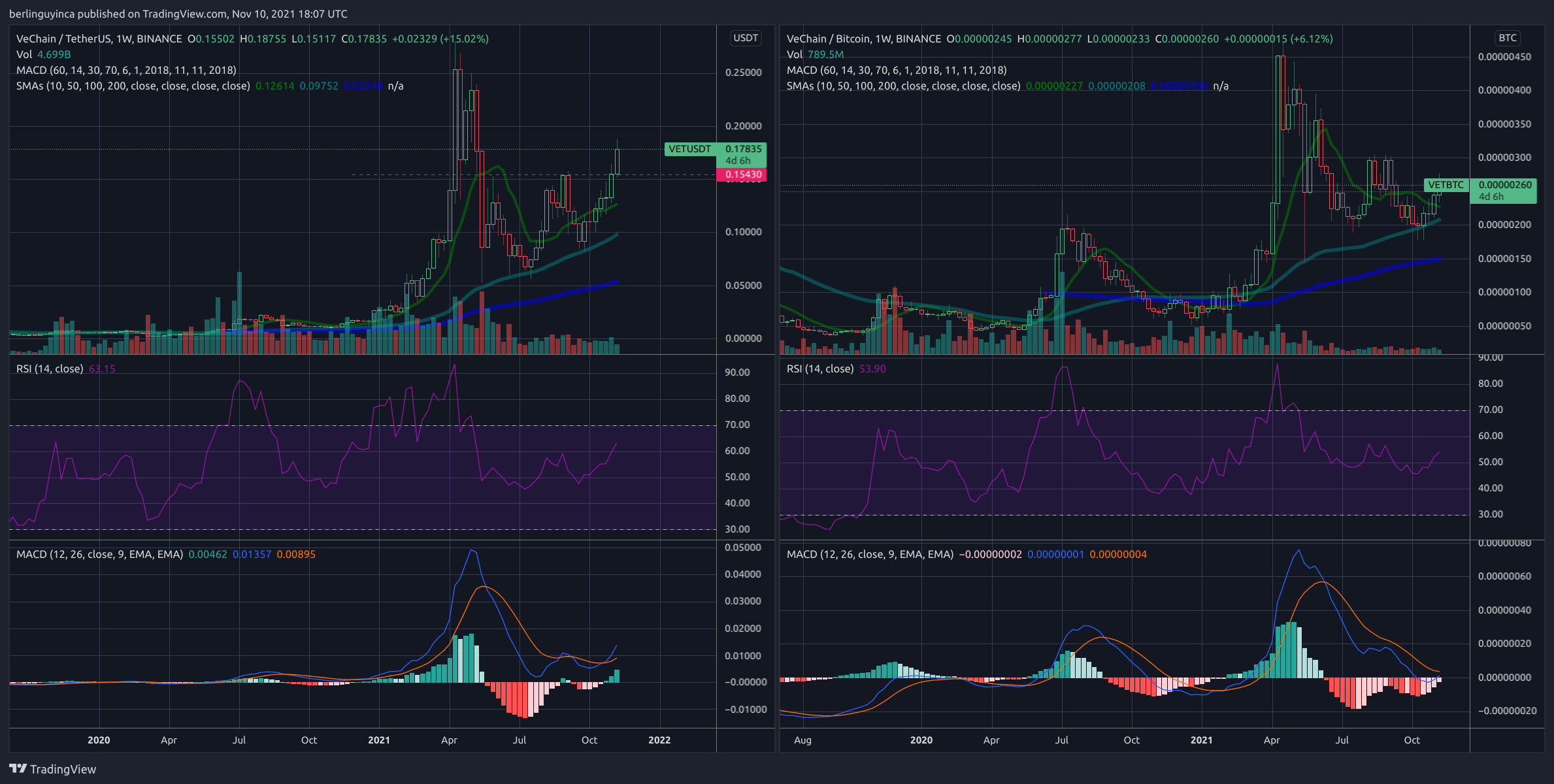Click VeChain / Bitcoin, 1W, BINANCE title
The height and width of the screenshot is (784, 1554).
[x=864, y=39]
